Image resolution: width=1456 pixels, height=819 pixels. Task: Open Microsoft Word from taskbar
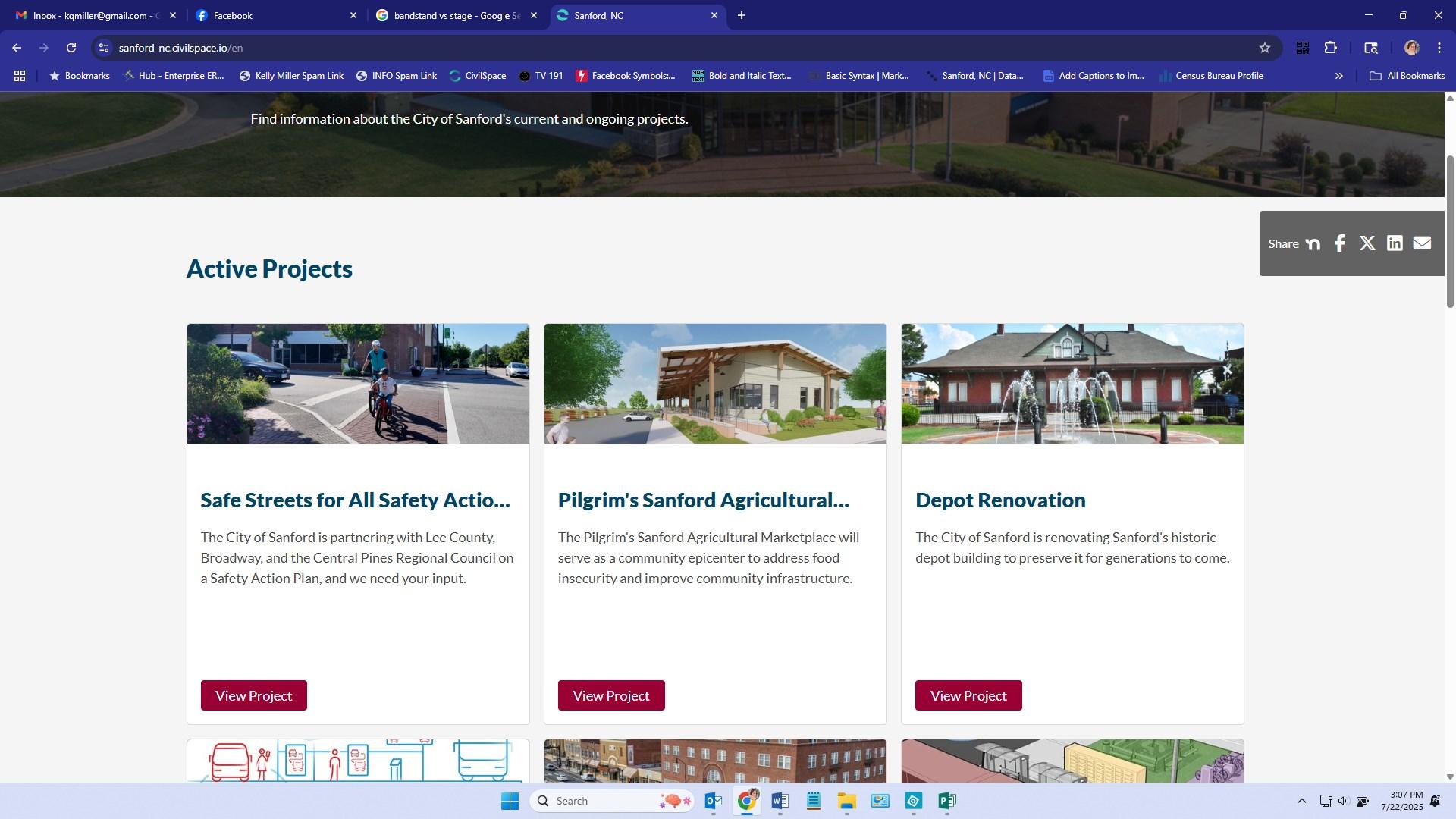(x=780, y=801)
